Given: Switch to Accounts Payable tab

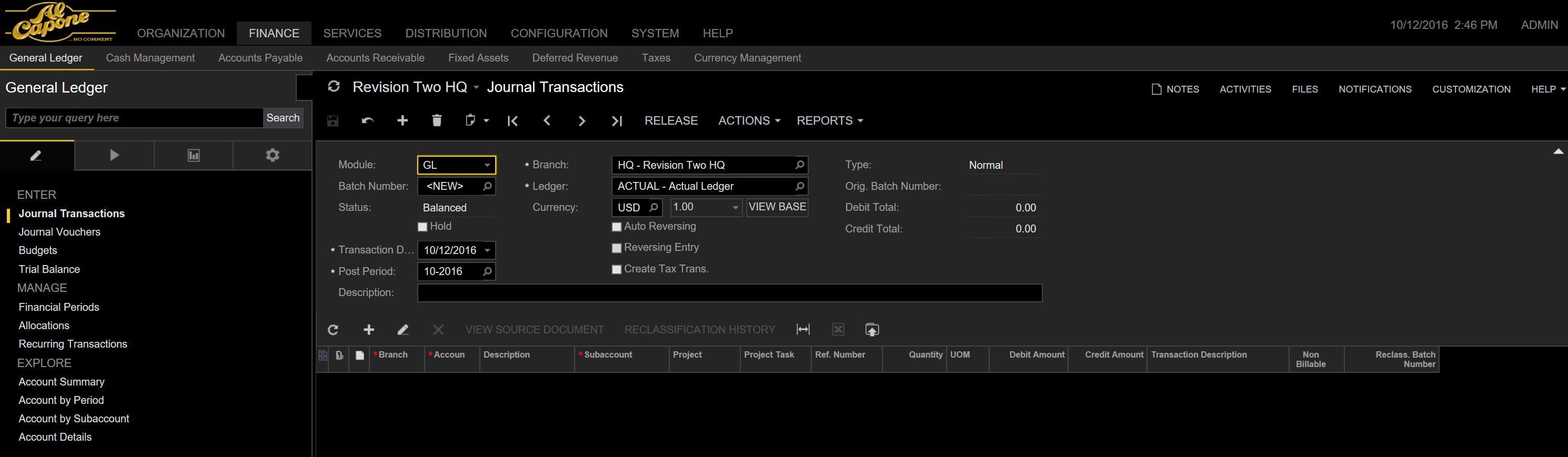Looking at the screenshot, I should pos(260,58).
